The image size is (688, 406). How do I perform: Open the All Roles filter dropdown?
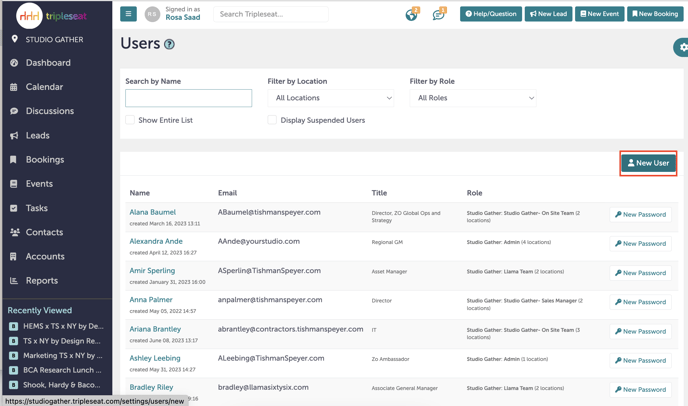[473, 98]
